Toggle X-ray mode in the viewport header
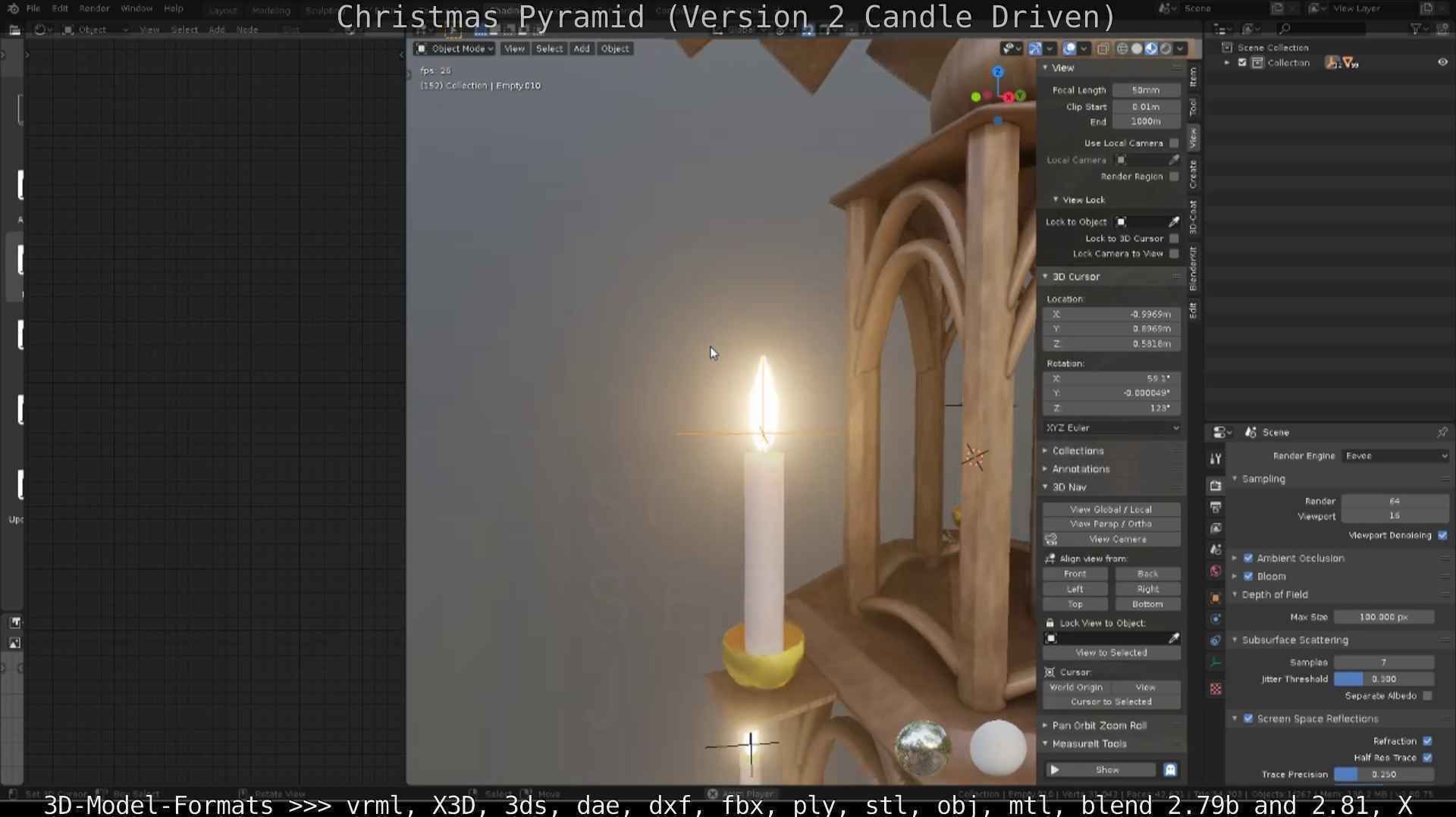The width and height of the screenshot is (1456, 817). [x=1103, y=49]
